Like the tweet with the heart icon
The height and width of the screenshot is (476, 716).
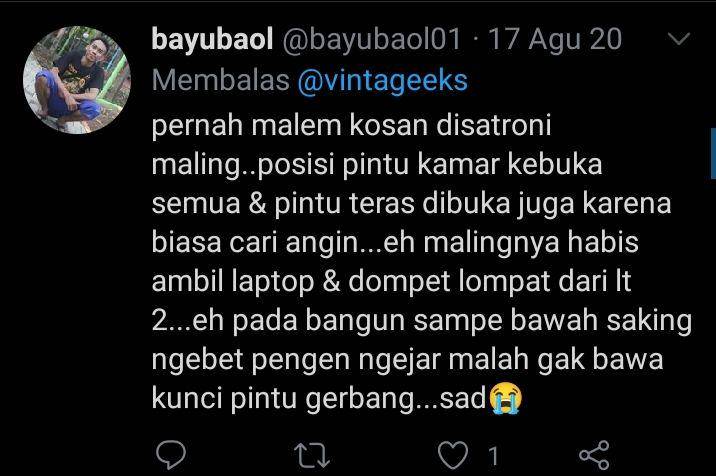click(453, 455)
